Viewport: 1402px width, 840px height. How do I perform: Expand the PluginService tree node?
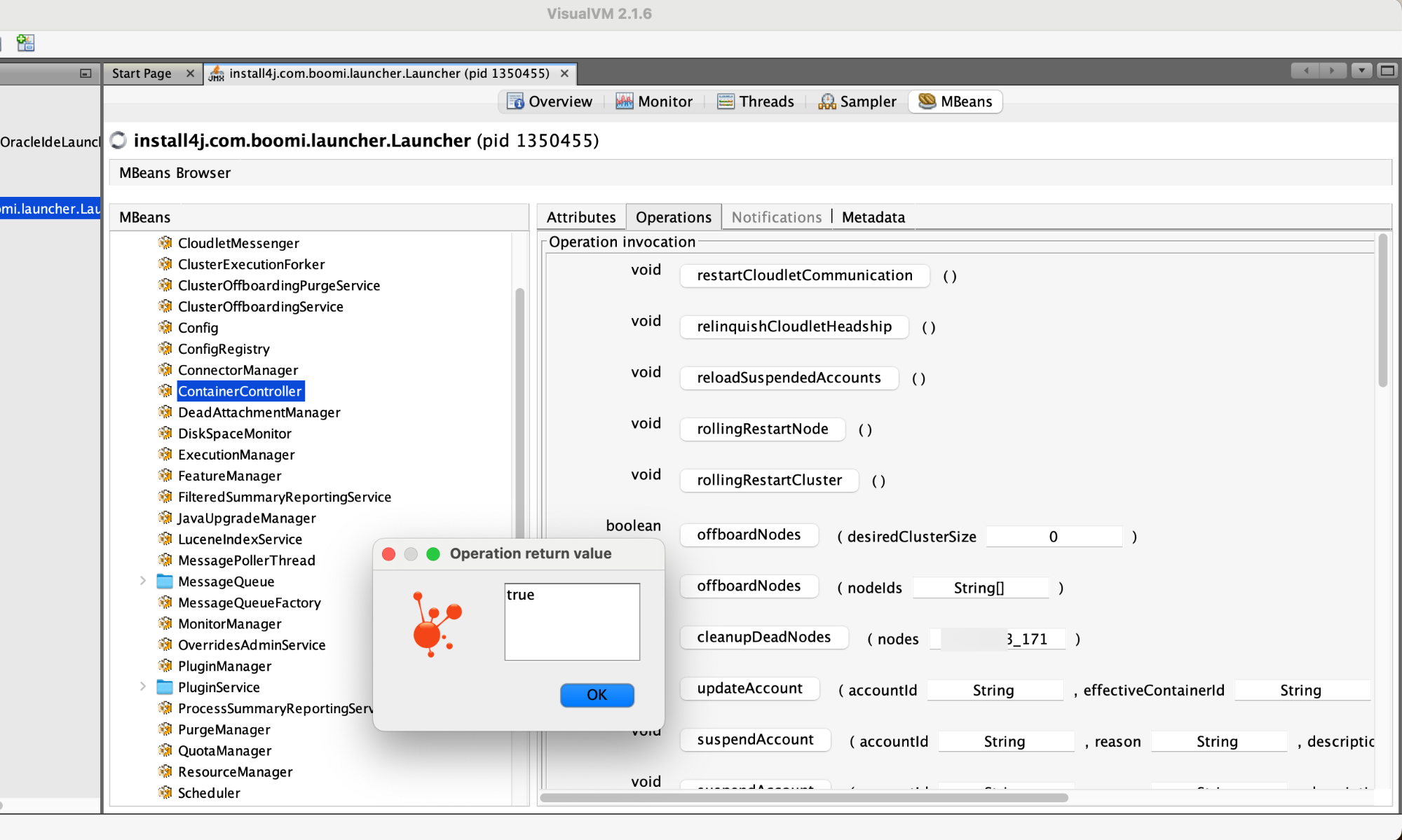[143, 687]
